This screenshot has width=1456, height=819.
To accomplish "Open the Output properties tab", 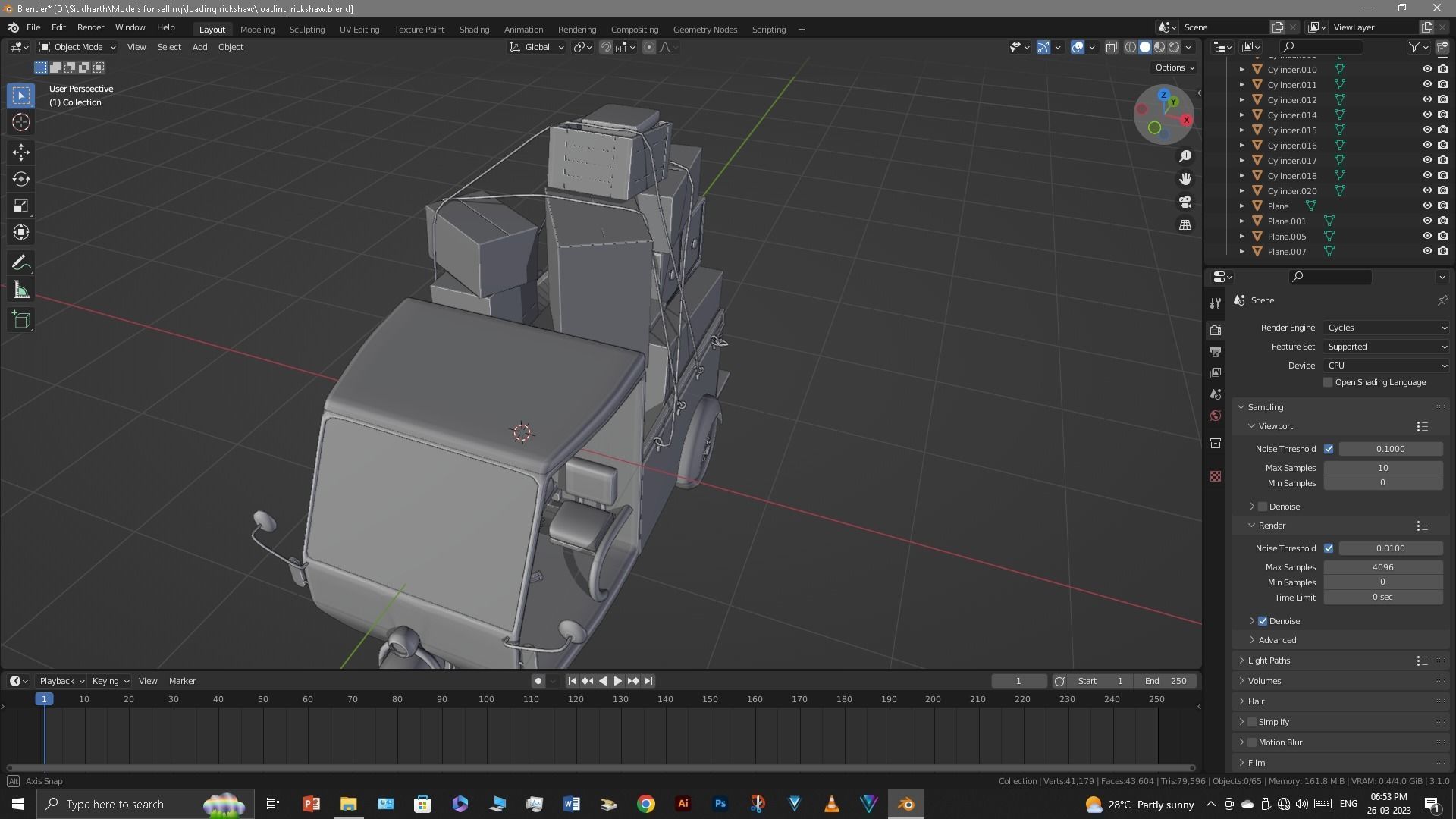I will coord(1216,351).
